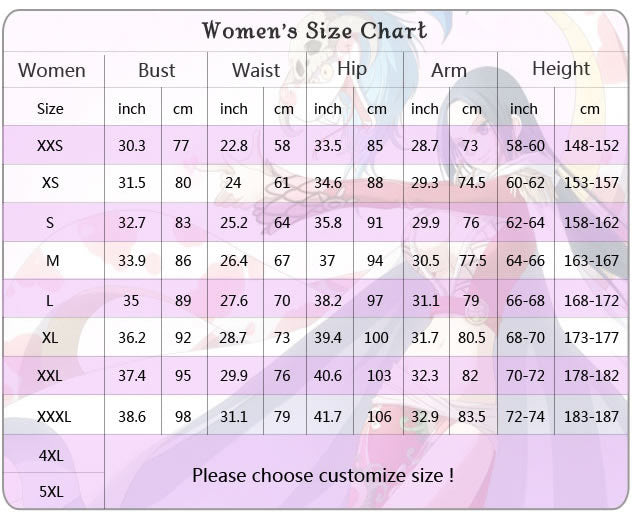Screen dimensions: 632x521
Task: Click the 77.5 arm cm cell
Action: [x=472, y=261]
